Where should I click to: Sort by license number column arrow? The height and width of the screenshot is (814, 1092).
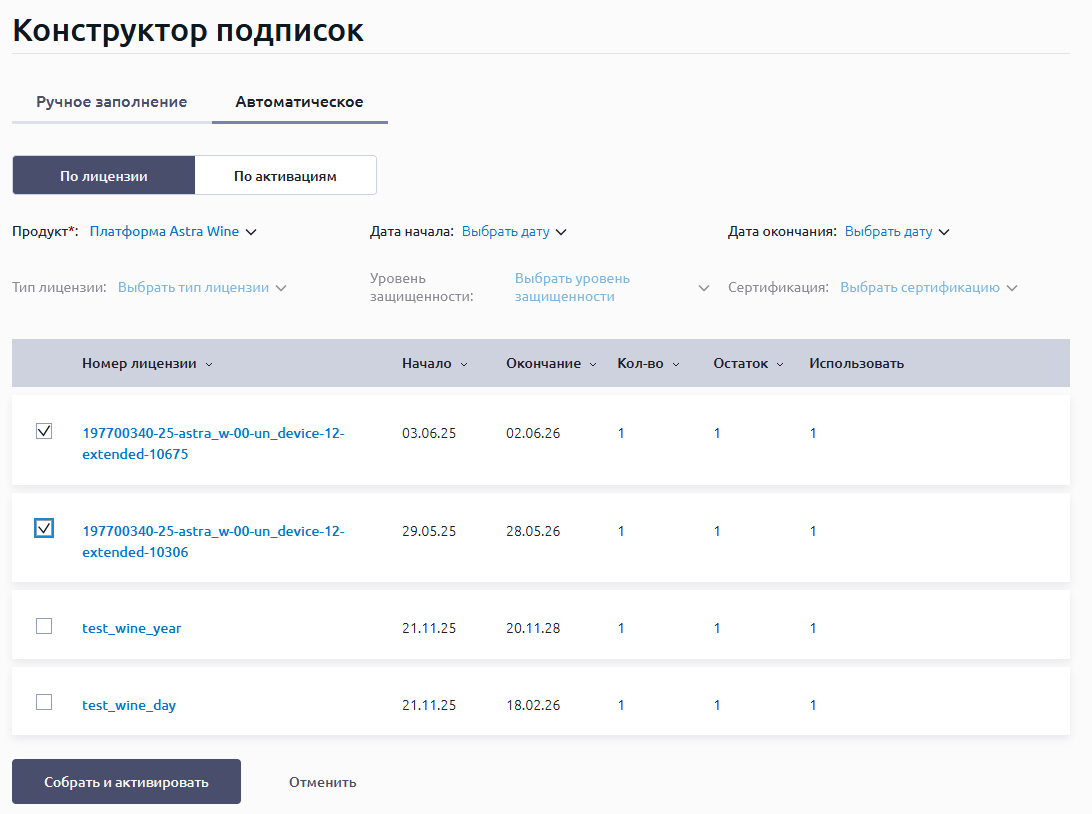[x=208, y=364]
